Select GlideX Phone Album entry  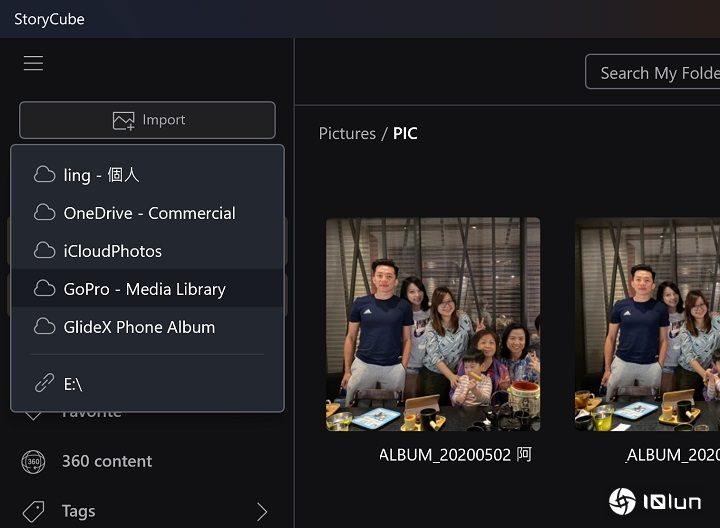tap(139, 327)
